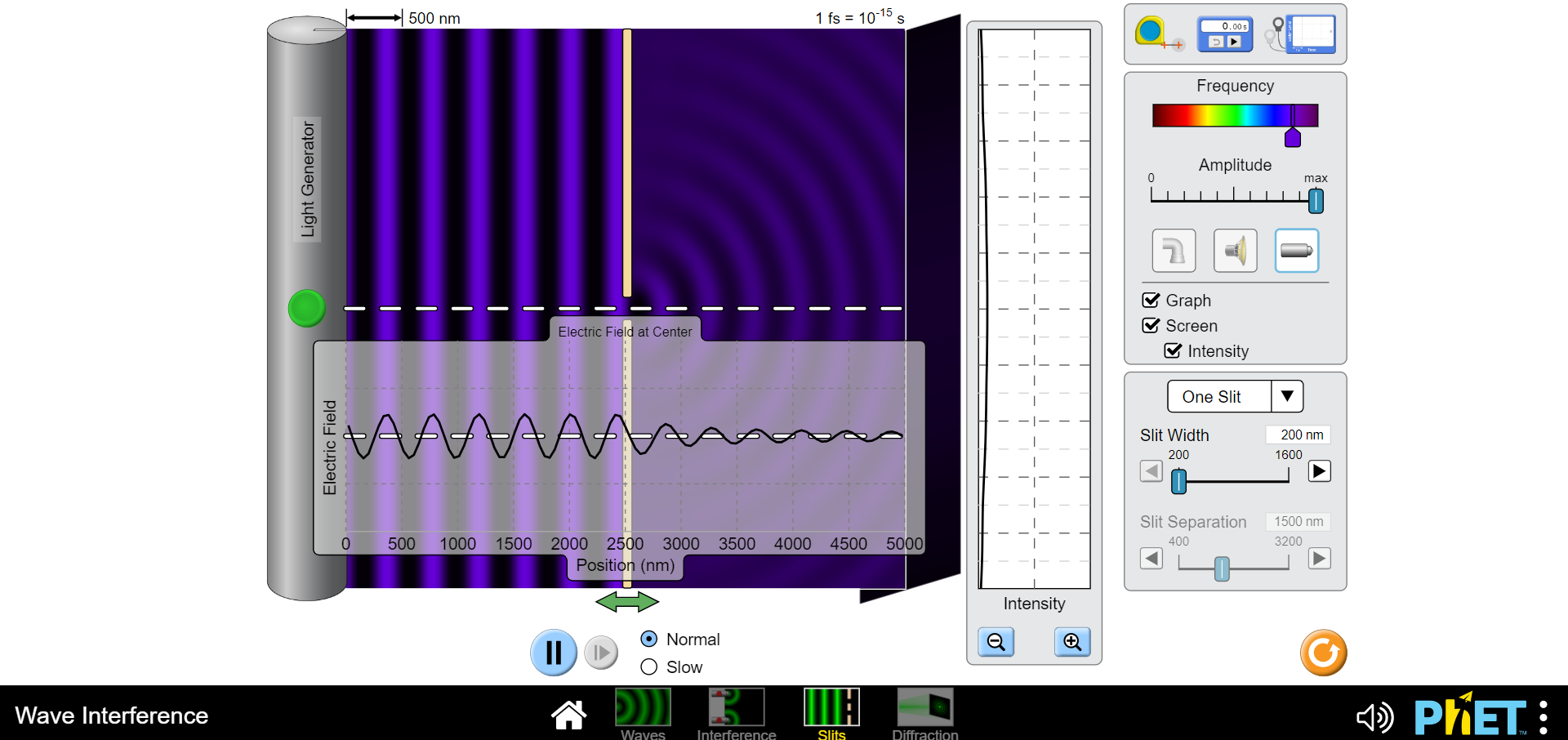Image resolution: width=1568 pixels, height=740 pixels.
Task: Select the Slow playback radio button
Action: click(x=648, y=666)
